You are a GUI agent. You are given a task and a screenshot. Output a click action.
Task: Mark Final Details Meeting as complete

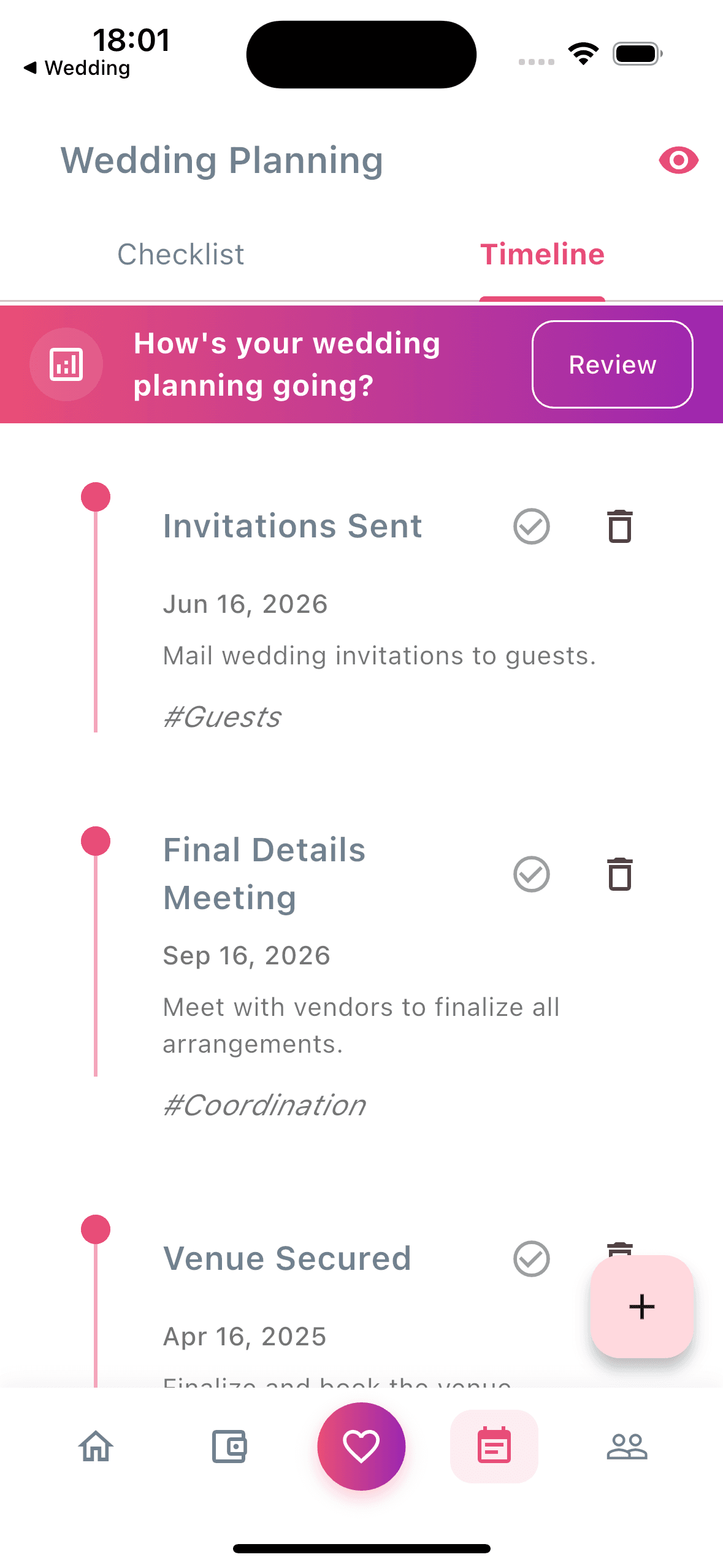click(531, 875)
